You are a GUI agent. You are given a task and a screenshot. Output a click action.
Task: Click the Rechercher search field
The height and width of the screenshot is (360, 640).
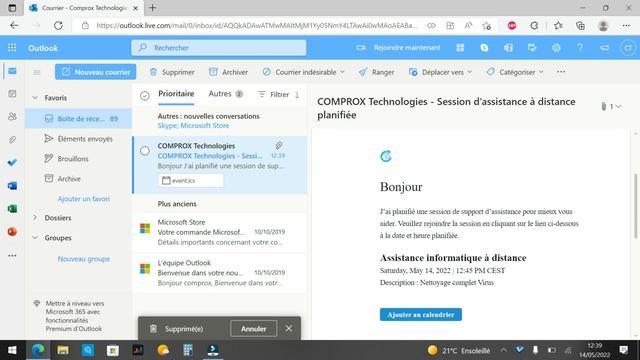219,48
